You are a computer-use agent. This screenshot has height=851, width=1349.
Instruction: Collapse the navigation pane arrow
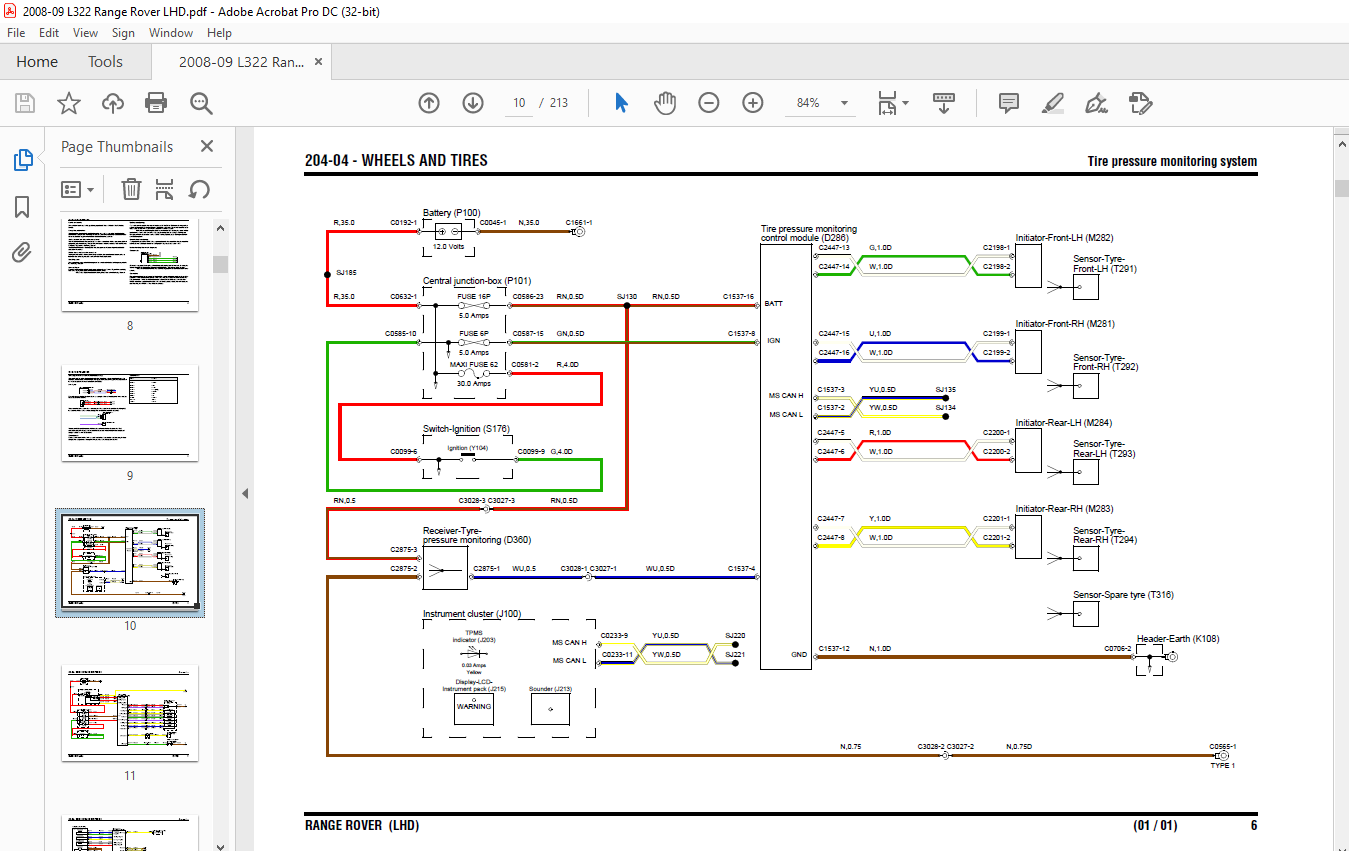tap(245, 493)
